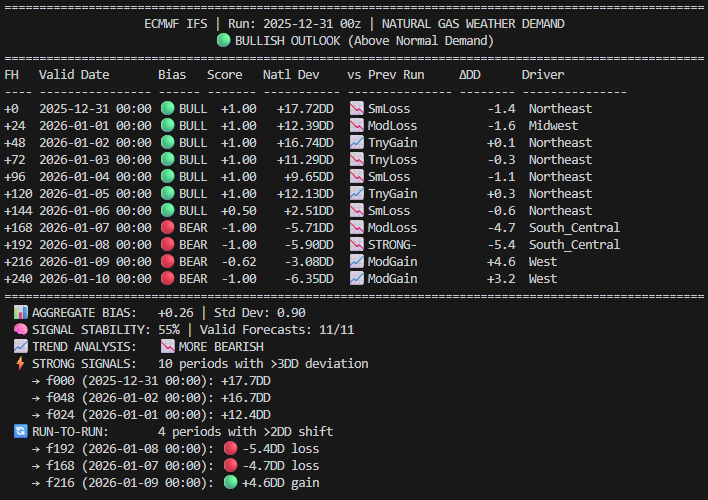Click the vs Prev Run column header
Image resolution: width=708 pixels, height=500 pixels.
pyautogui.click(x=386, y=75)
